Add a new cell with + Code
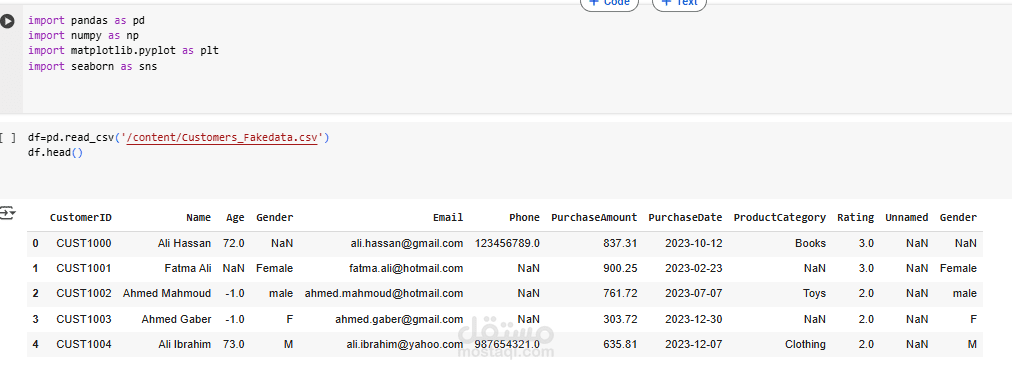 coord(609,3)
